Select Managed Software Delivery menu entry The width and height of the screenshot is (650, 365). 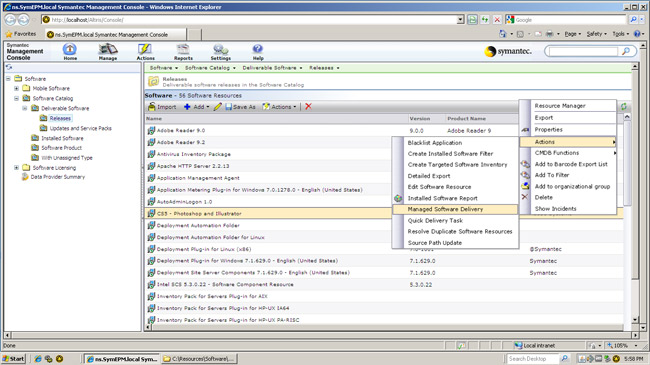pos(455,209)
